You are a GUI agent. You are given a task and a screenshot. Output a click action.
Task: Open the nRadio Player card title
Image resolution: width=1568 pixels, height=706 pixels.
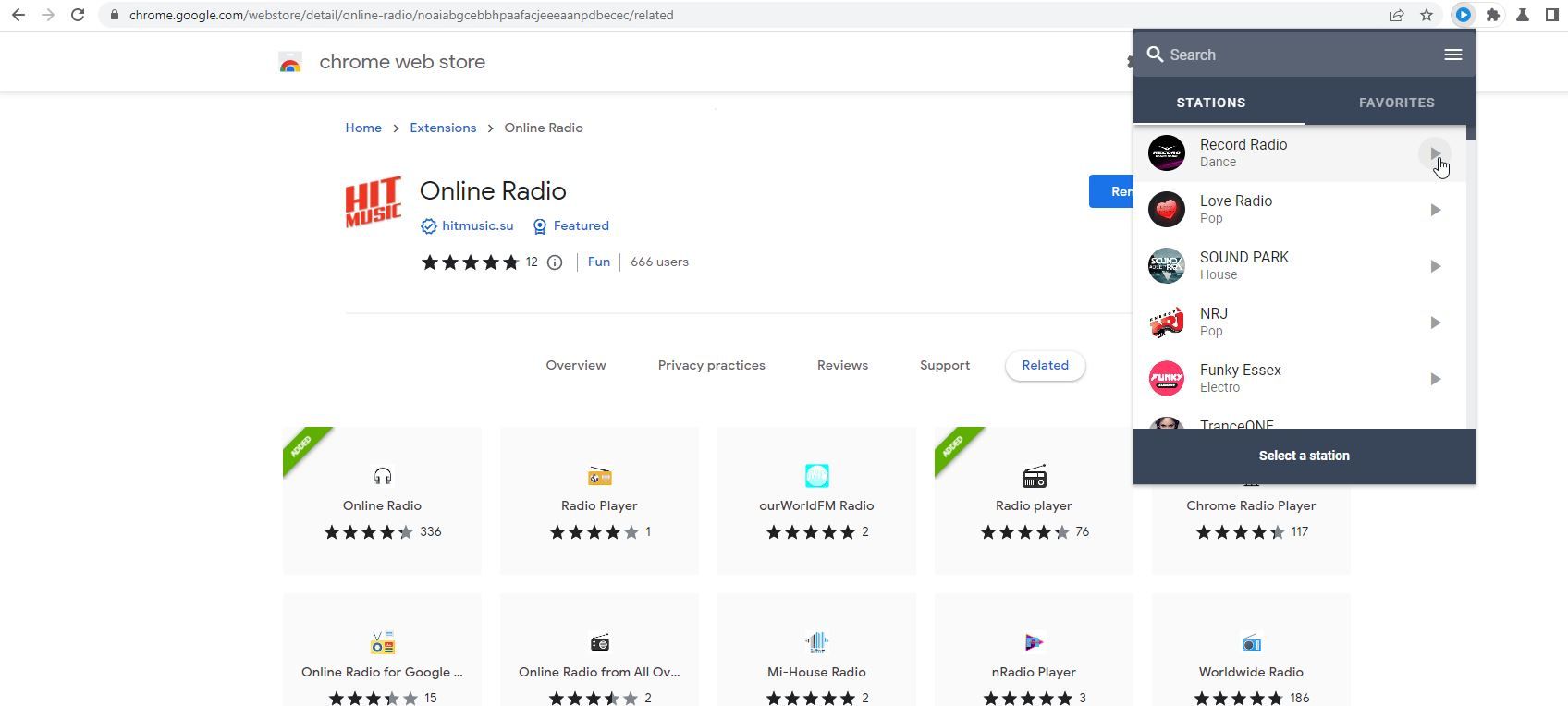point(1034,673)
